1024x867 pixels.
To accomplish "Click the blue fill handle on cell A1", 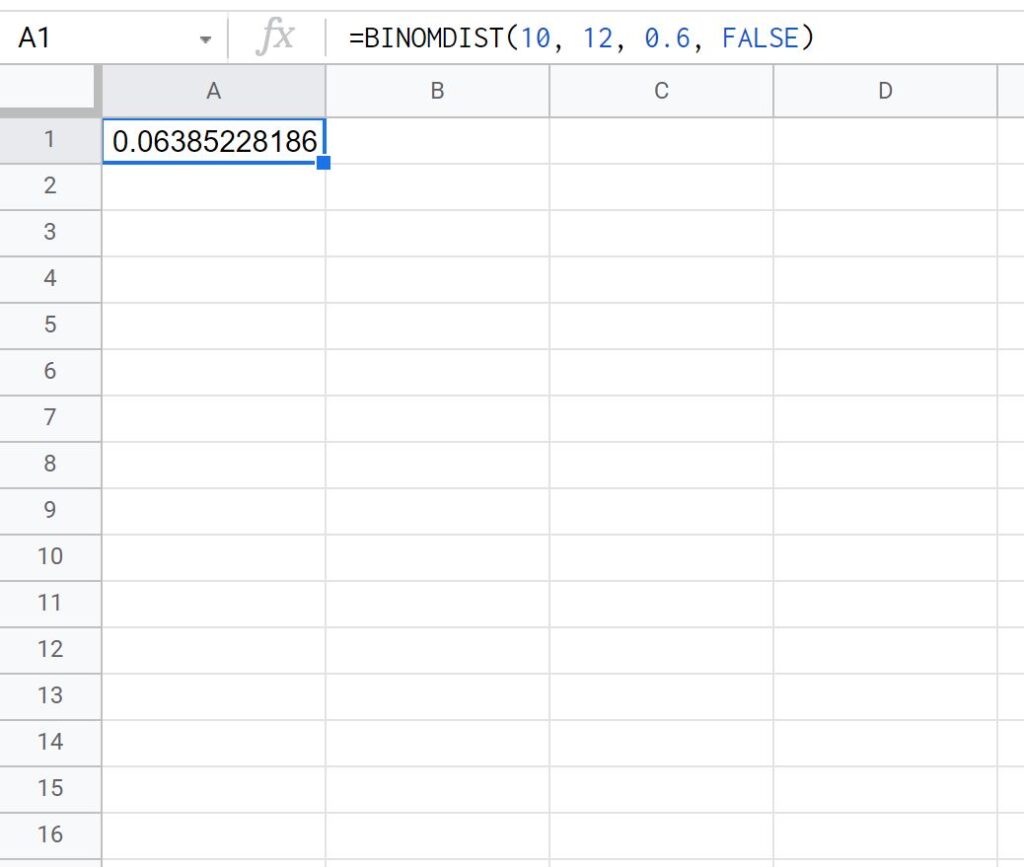I will point(324,161).
